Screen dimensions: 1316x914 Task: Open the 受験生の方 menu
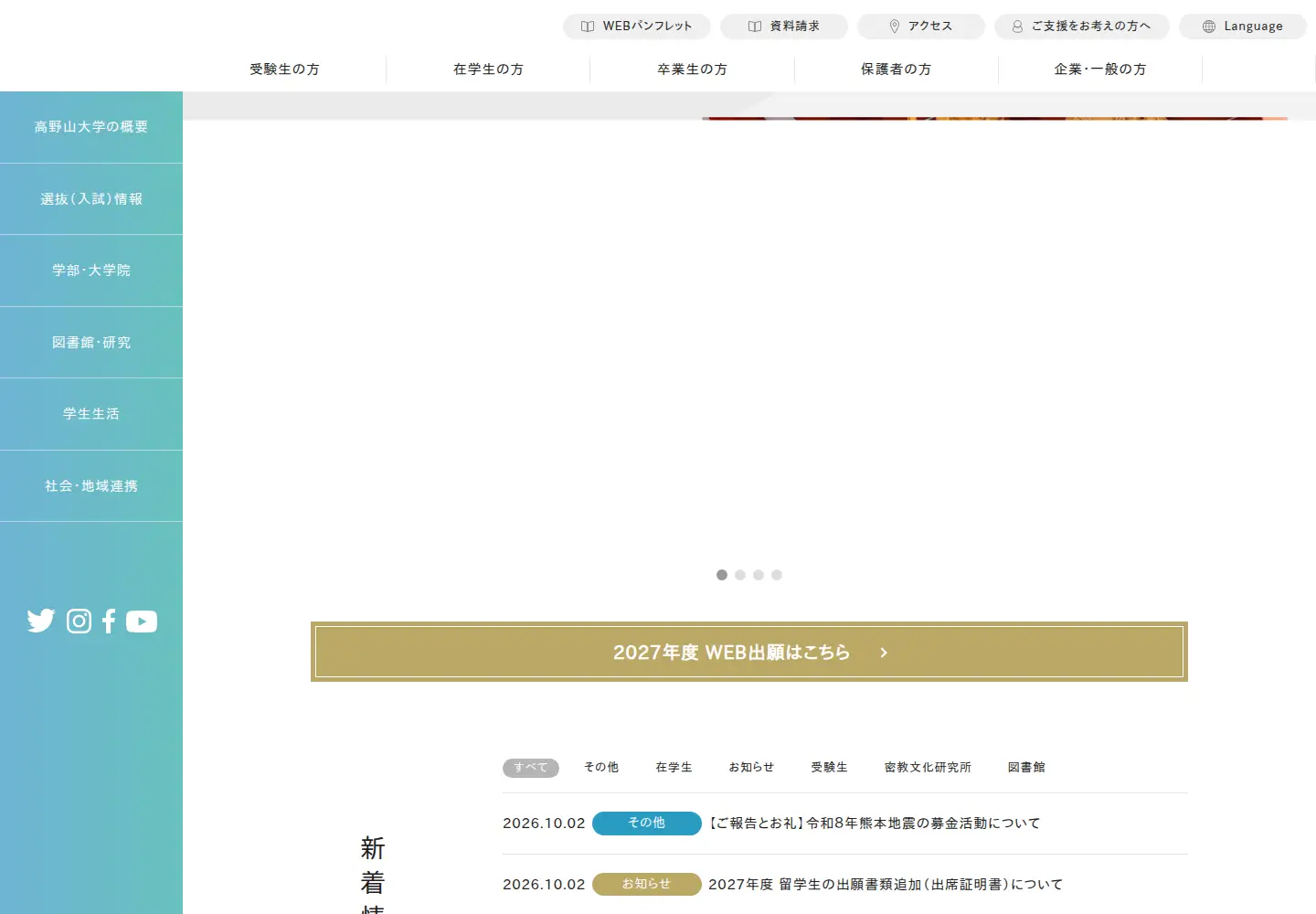(284, 69)
